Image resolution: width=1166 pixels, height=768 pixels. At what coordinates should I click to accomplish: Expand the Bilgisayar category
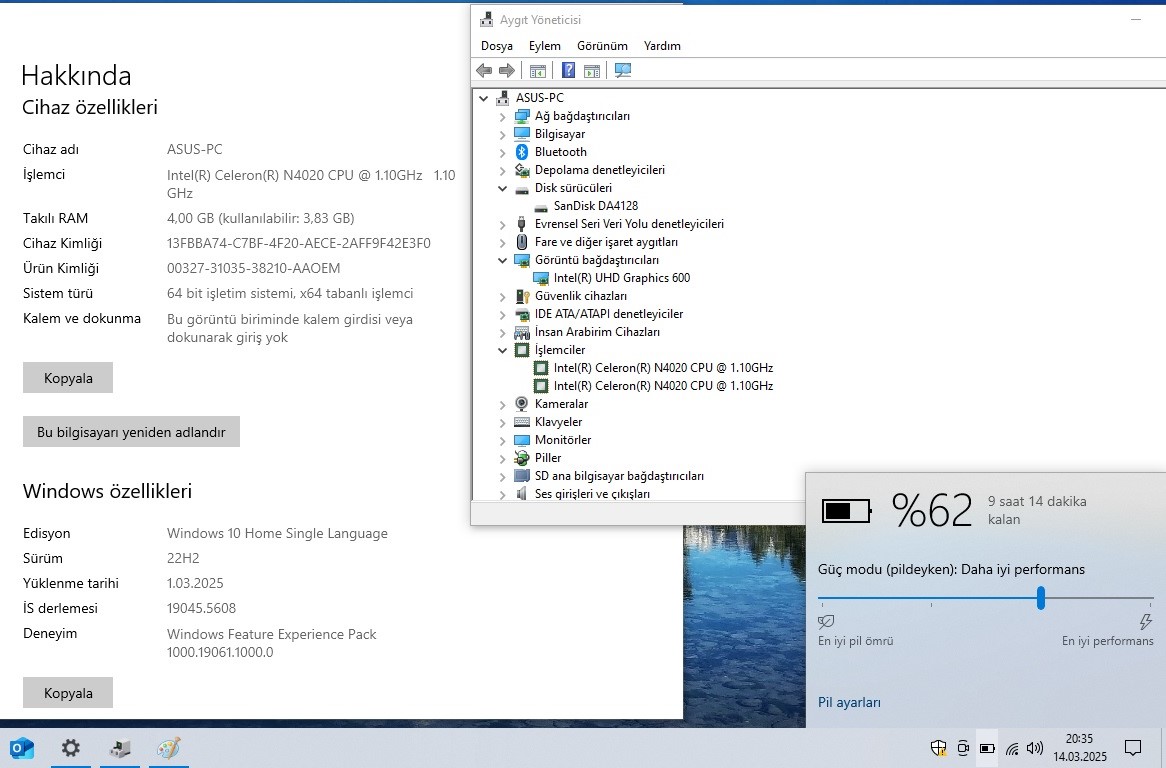click(502, 135)
